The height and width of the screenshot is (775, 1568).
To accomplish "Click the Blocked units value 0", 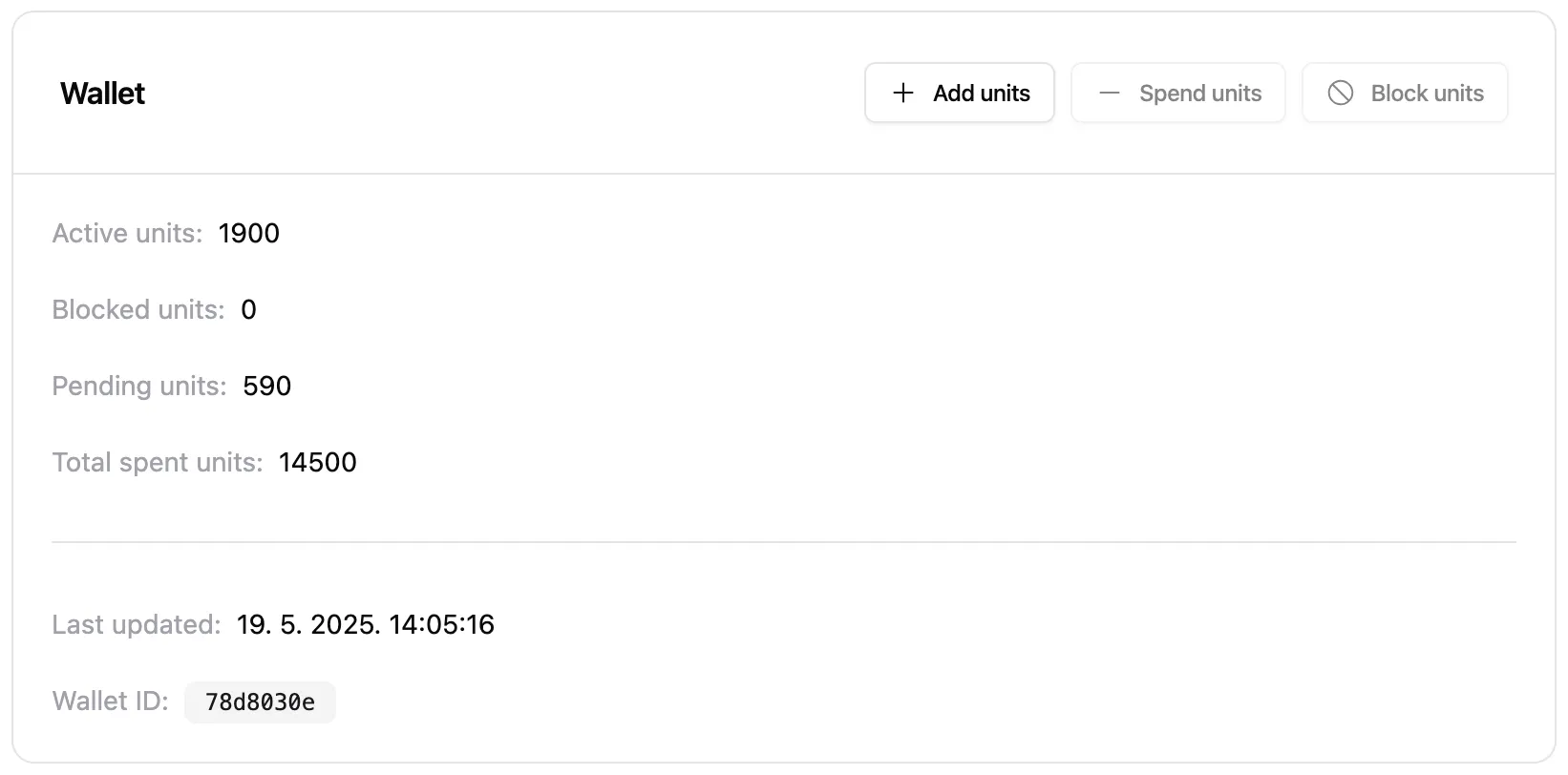I will (248, 310).
